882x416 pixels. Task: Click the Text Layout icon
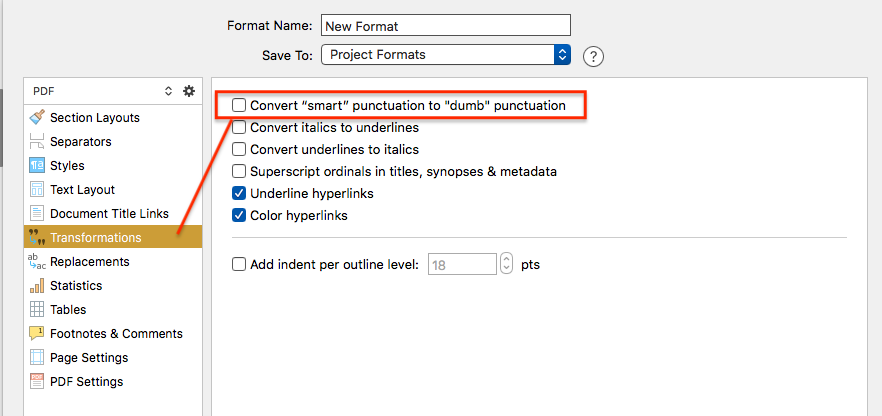(x=37, y=190)
